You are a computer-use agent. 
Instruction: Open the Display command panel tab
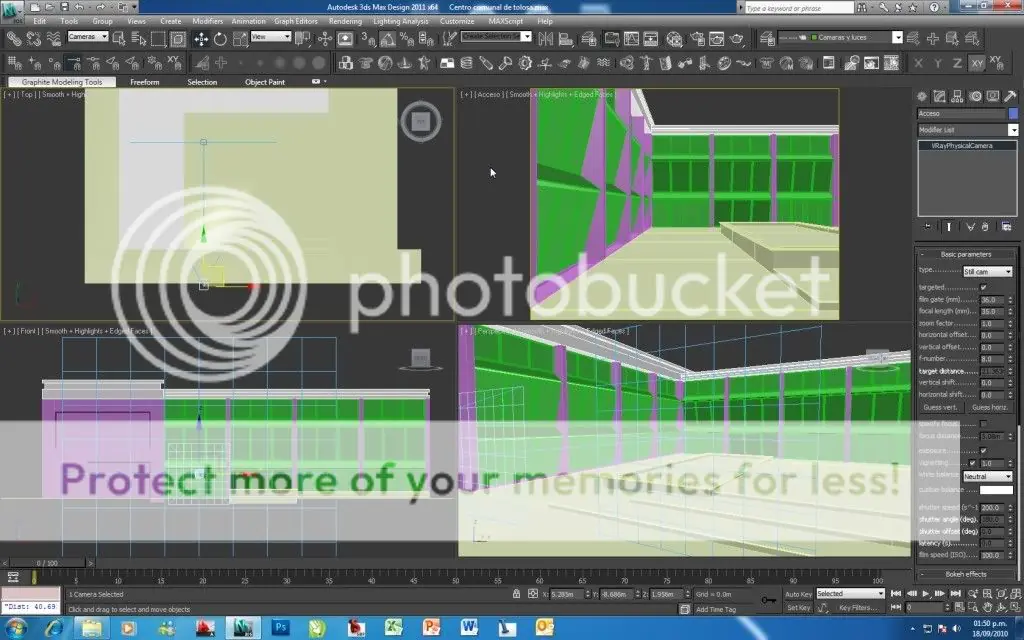coord(993,96)
